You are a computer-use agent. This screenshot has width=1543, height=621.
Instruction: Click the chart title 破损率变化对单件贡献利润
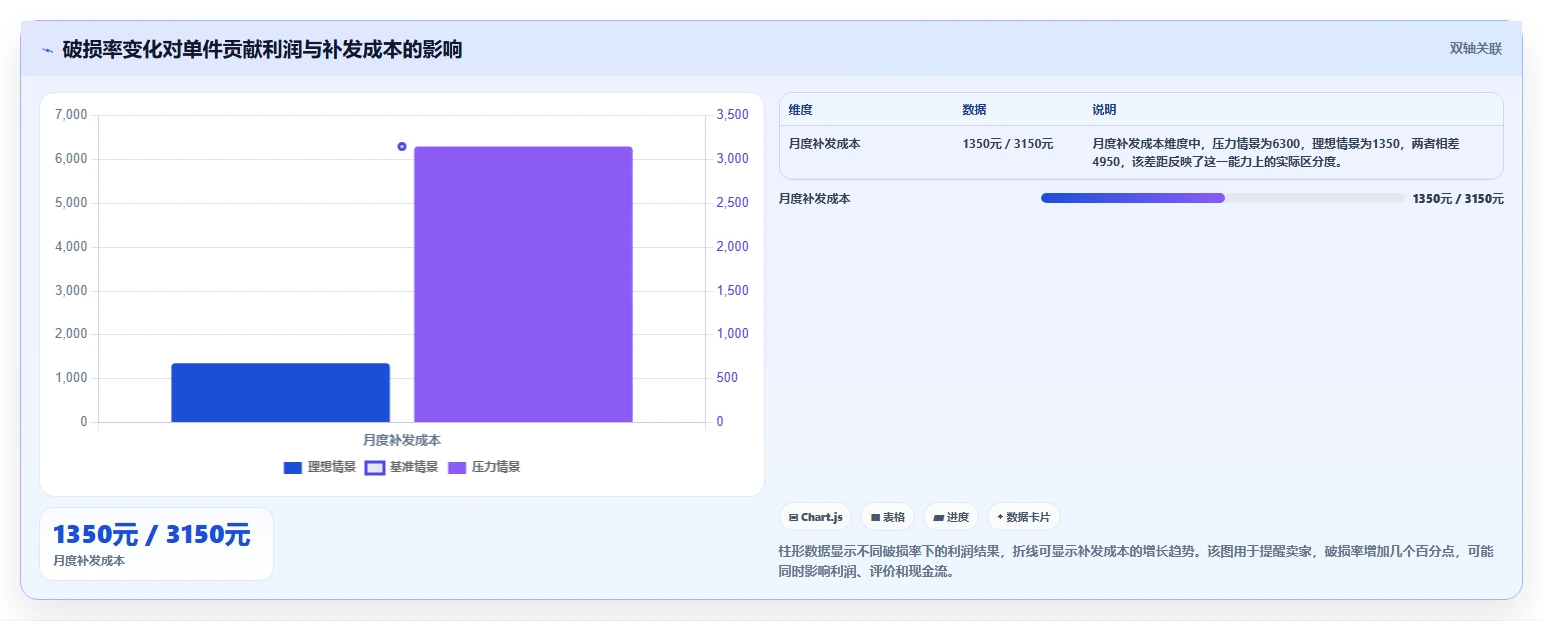[x=262, y=49]
